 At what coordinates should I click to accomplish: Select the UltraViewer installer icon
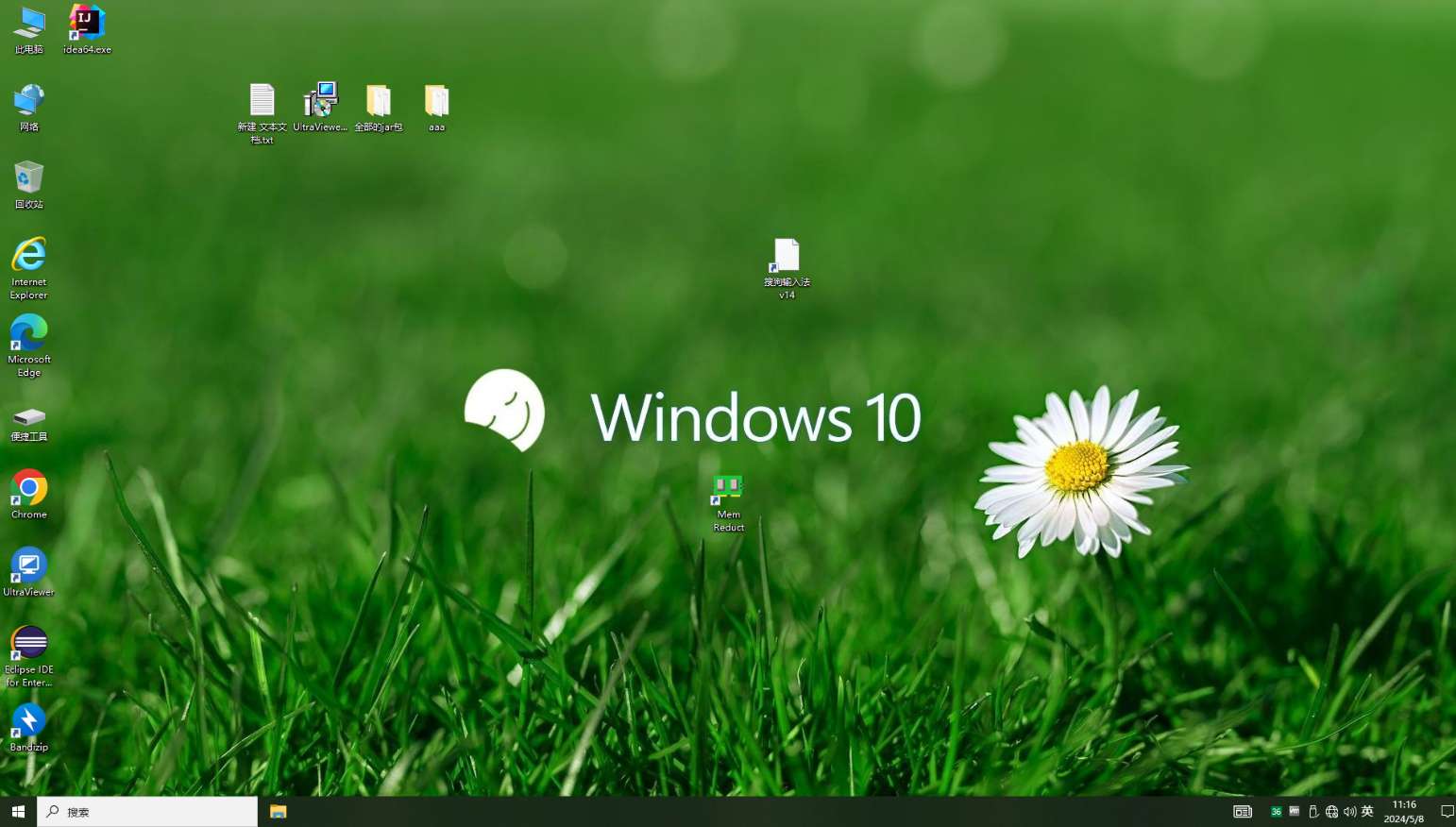click(320, 107)
